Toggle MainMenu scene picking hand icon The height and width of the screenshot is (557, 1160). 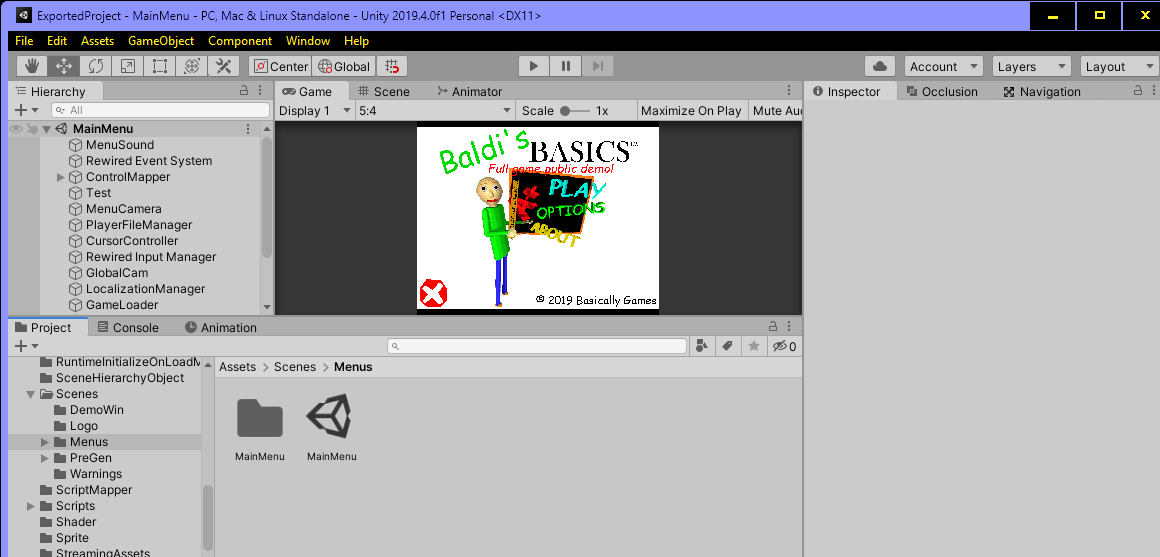coord(31,129)
